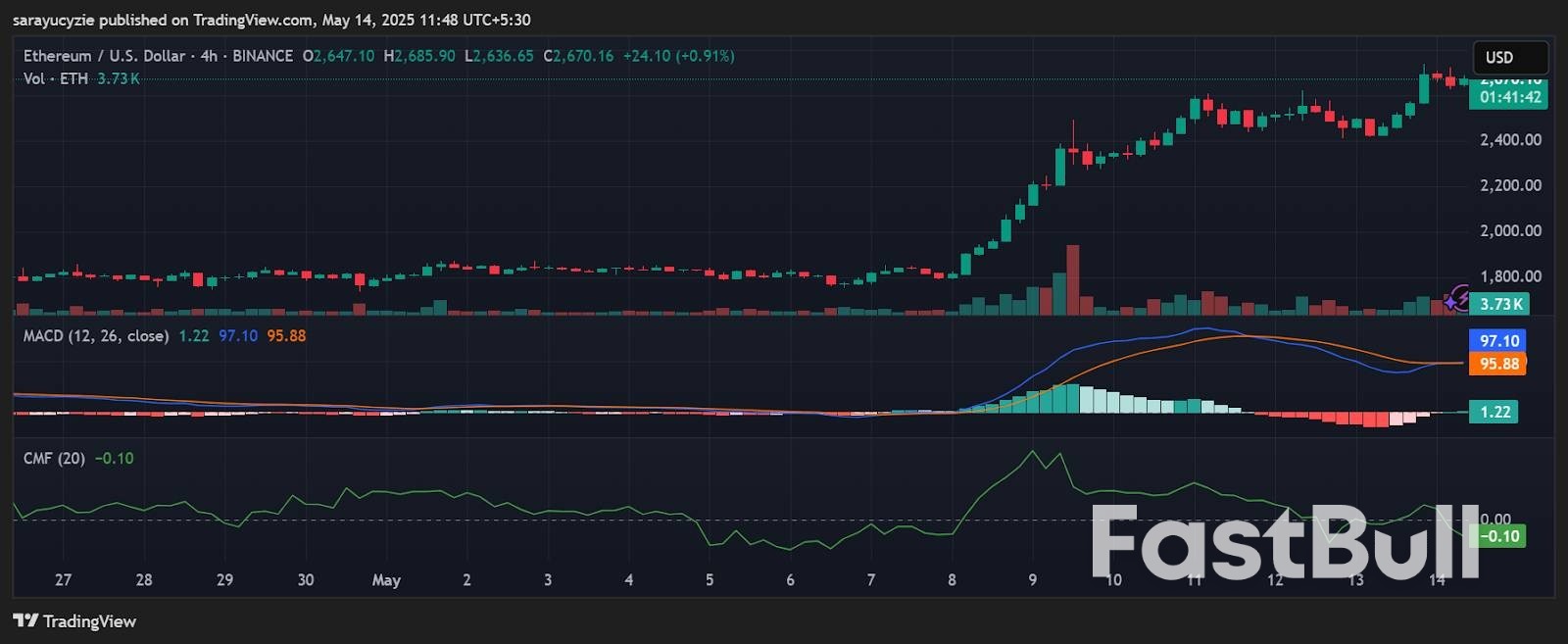Click the TradingView logo at bottom left
The width and height of the screenshot is (1568, 644).
pyautogui.click(x=74, y=621)
